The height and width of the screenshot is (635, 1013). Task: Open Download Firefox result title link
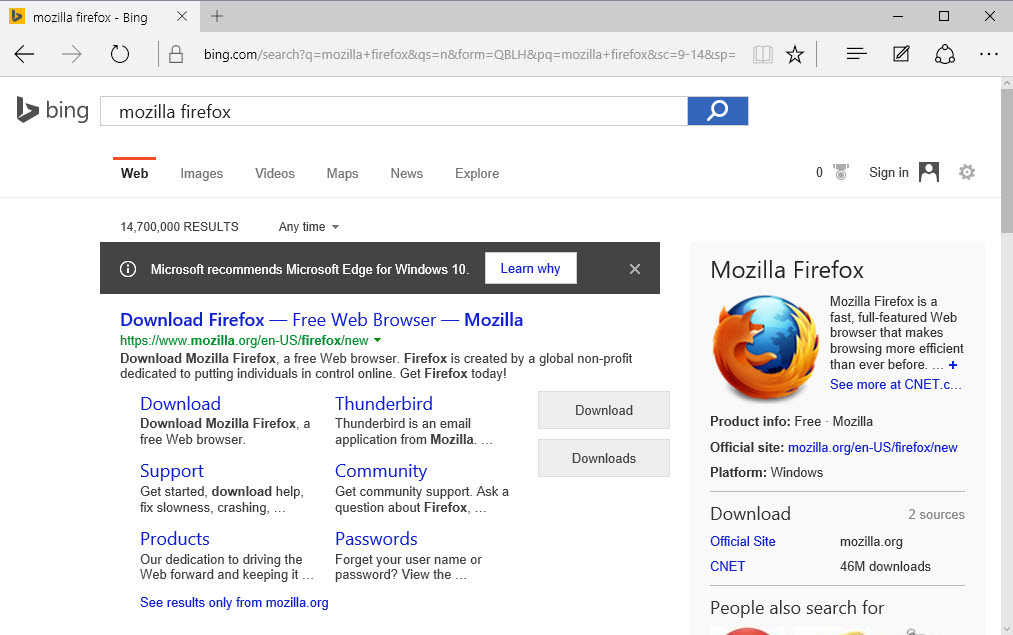[x=322, y=320]
